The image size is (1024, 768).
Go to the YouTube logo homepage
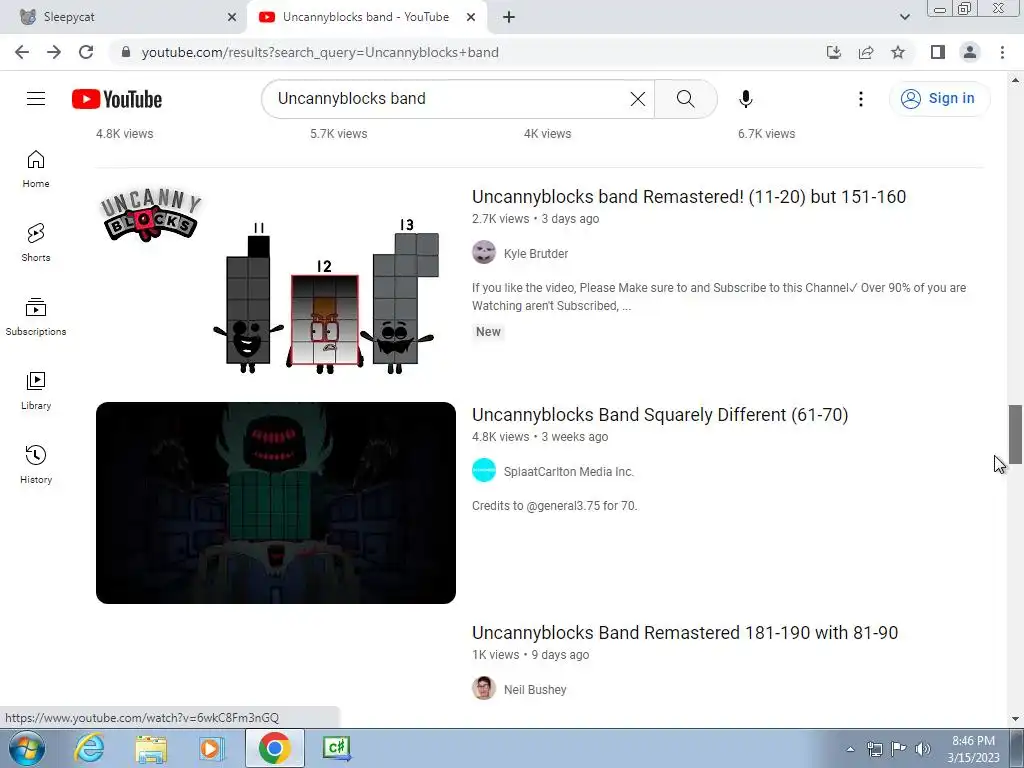117,99
